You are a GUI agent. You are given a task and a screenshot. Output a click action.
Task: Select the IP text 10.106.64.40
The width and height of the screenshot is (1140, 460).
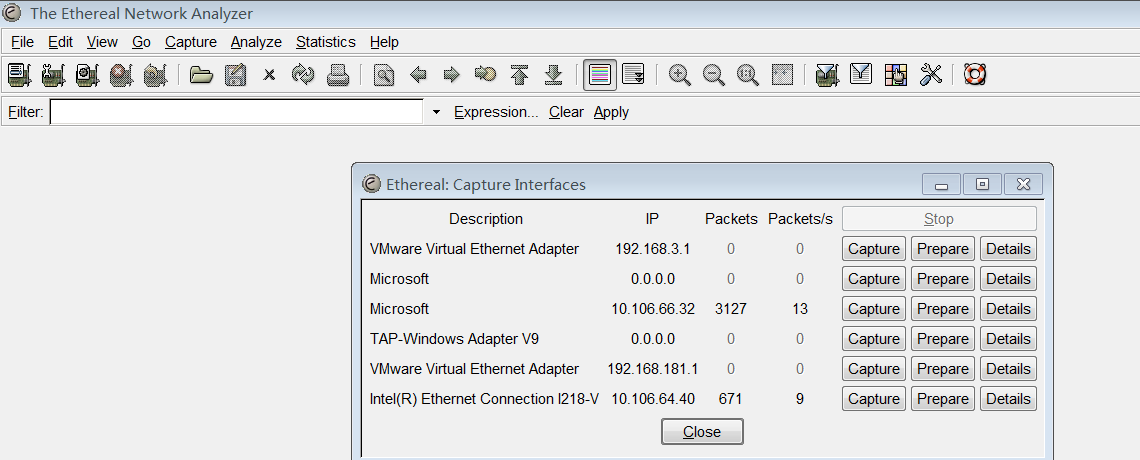653,399
